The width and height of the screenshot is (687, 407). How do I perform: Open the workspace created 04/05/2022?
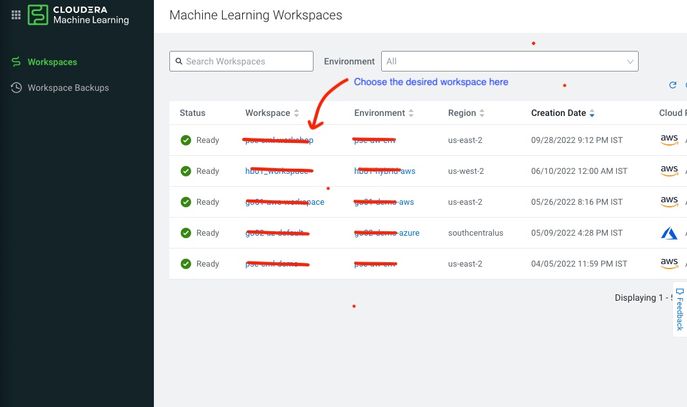tap(277, 264)
